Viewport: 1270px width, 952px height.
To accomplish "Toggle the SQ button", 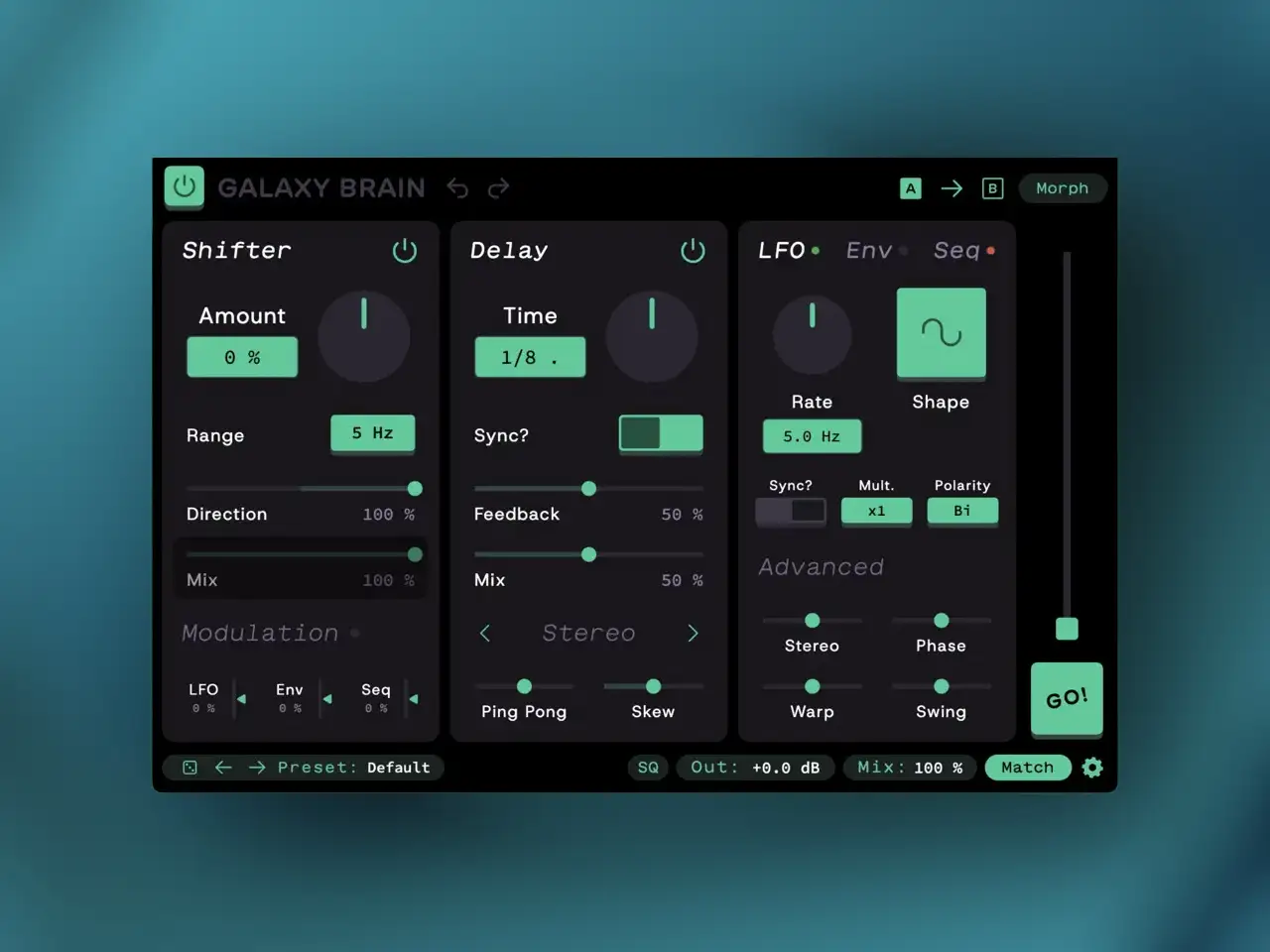I will (x=648, y=768).
